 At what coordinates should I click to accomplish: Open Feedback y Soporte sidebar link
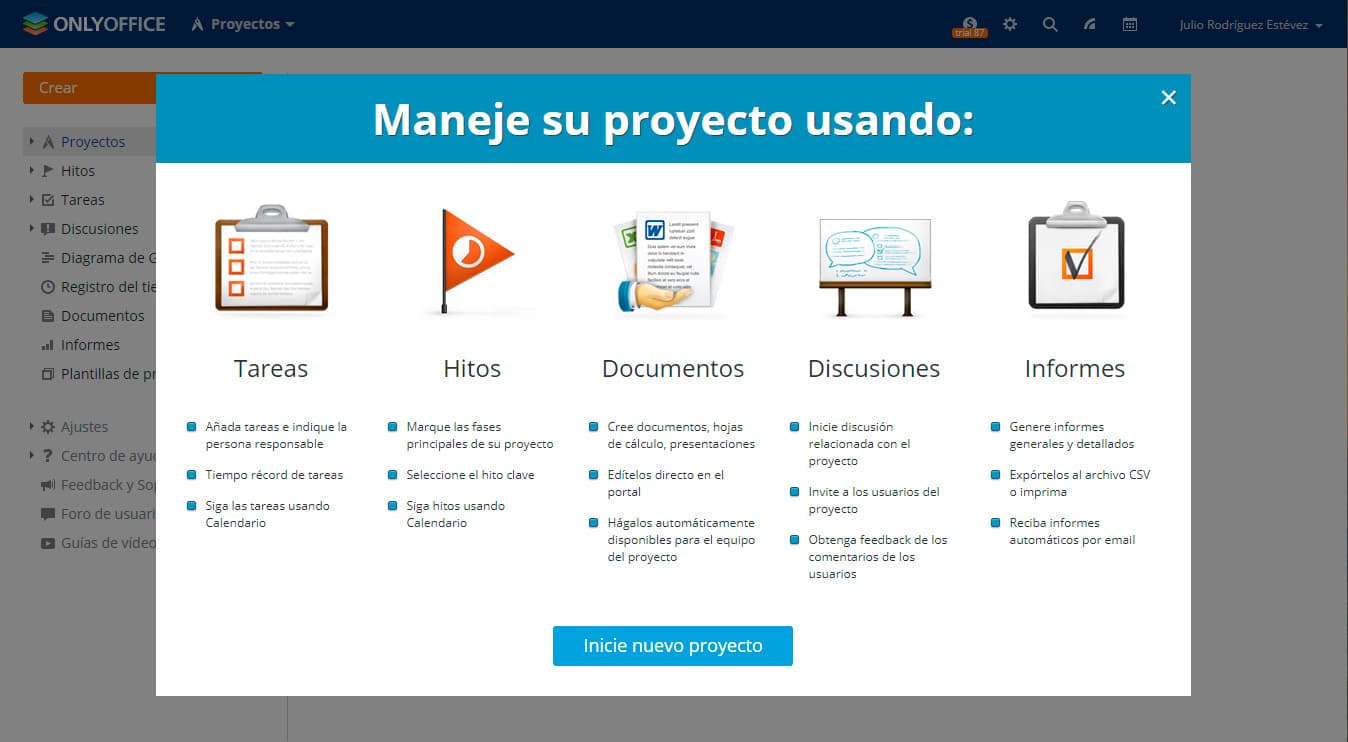[x=108, y=485]
